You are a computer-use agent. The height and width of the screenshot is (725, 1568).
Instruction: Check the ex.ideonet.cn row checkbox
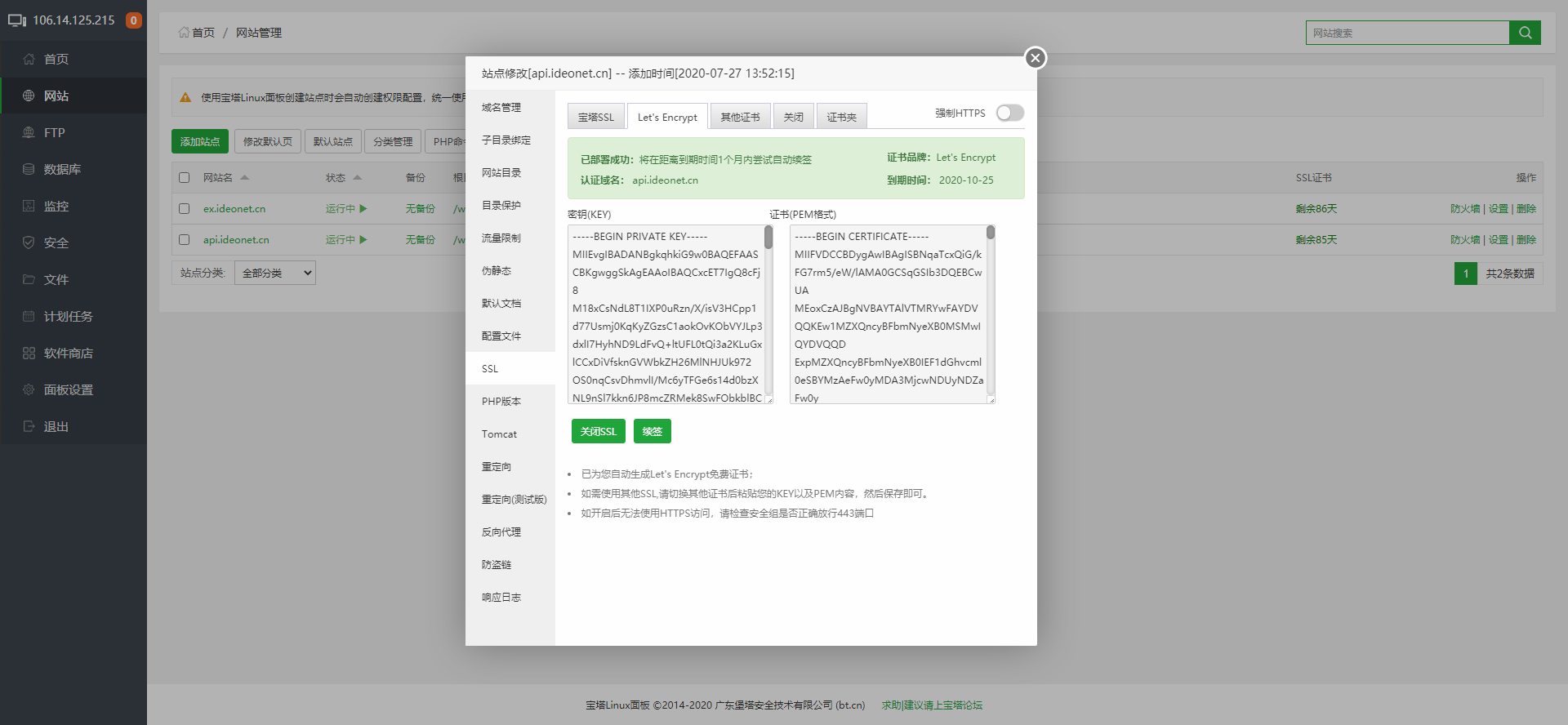coord(185,209)
